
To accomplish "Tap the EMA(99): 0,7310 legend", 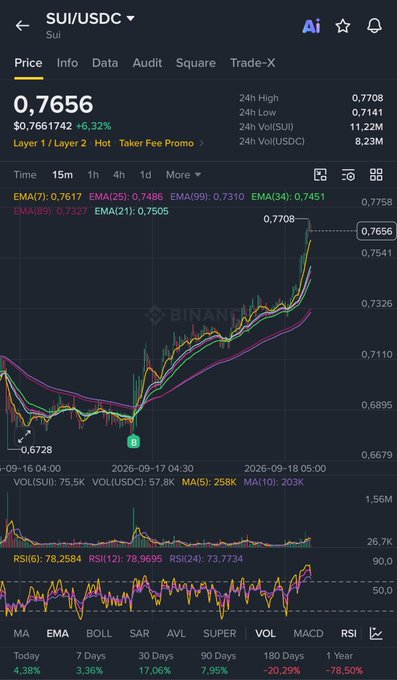I will click(x=207, y=197).
